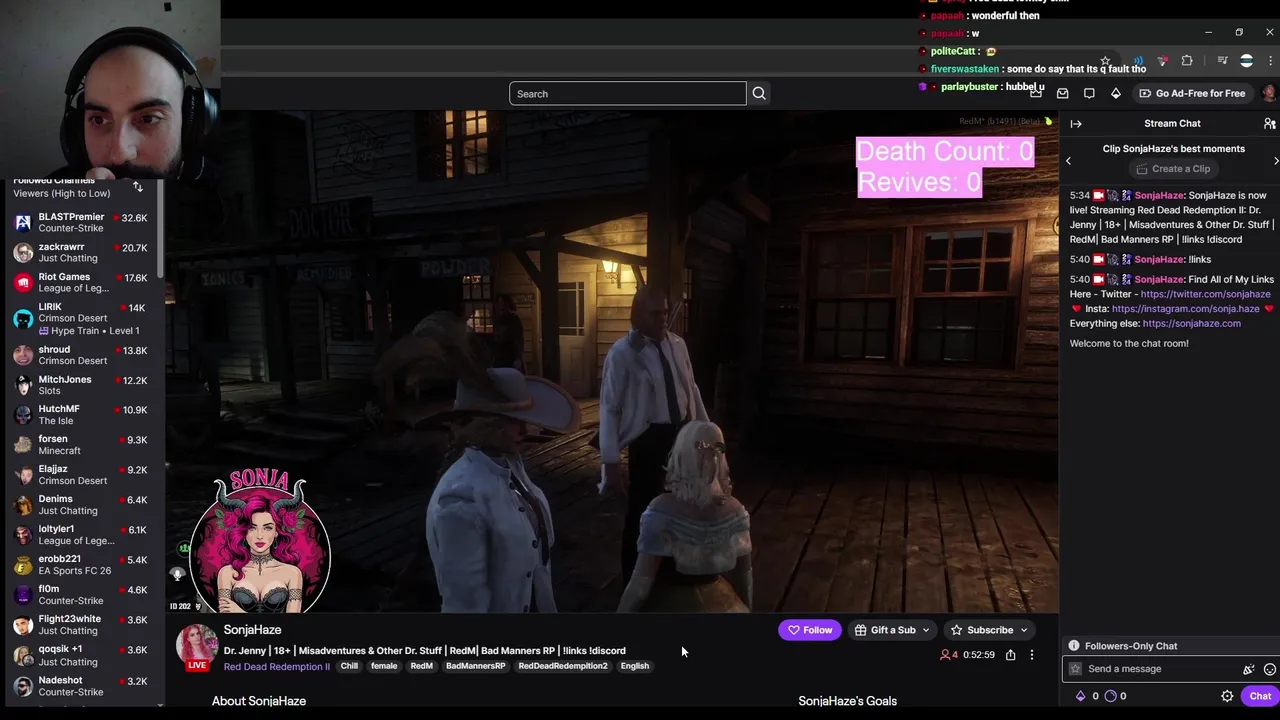
Task: Show the previous chat highlight card
Action: coord(1068,161)
